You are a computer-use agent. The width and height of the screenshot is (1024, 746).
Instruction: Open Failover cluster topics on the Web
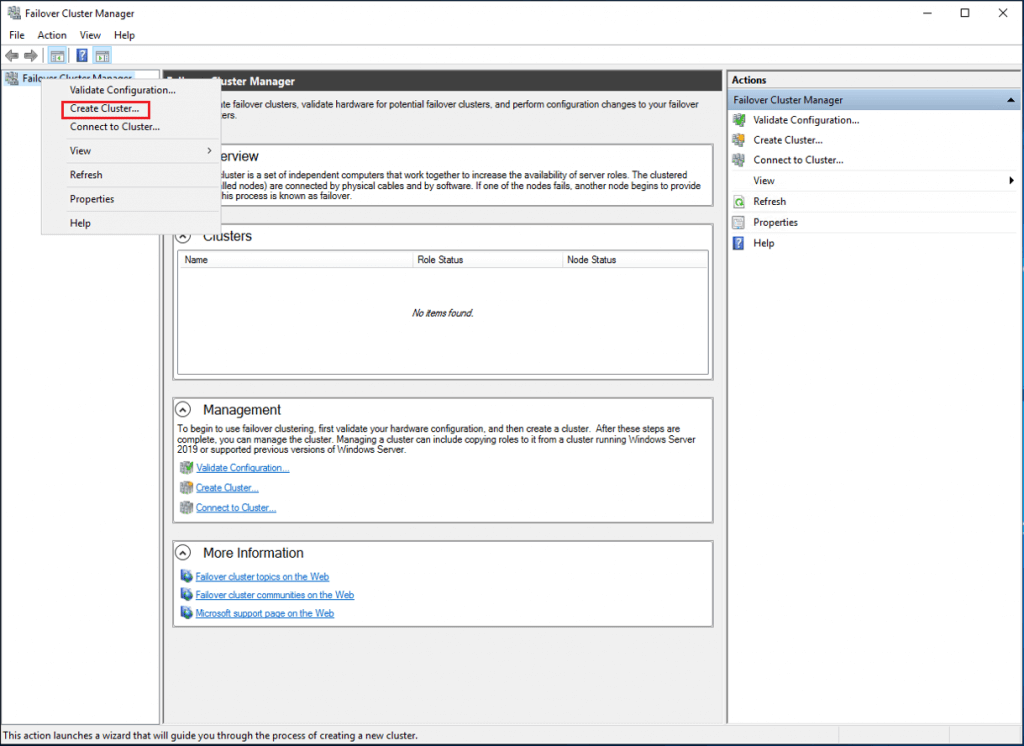point(262,577)
